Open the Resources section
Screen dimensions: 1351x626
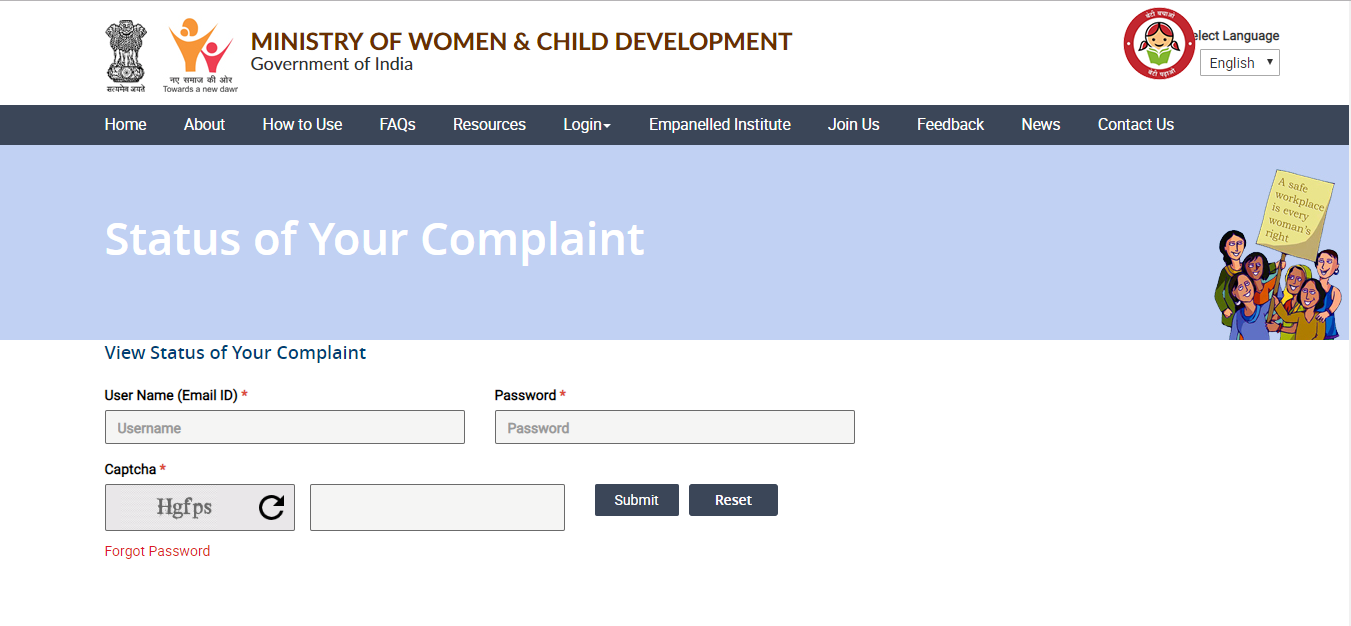[x=489, y=124]
